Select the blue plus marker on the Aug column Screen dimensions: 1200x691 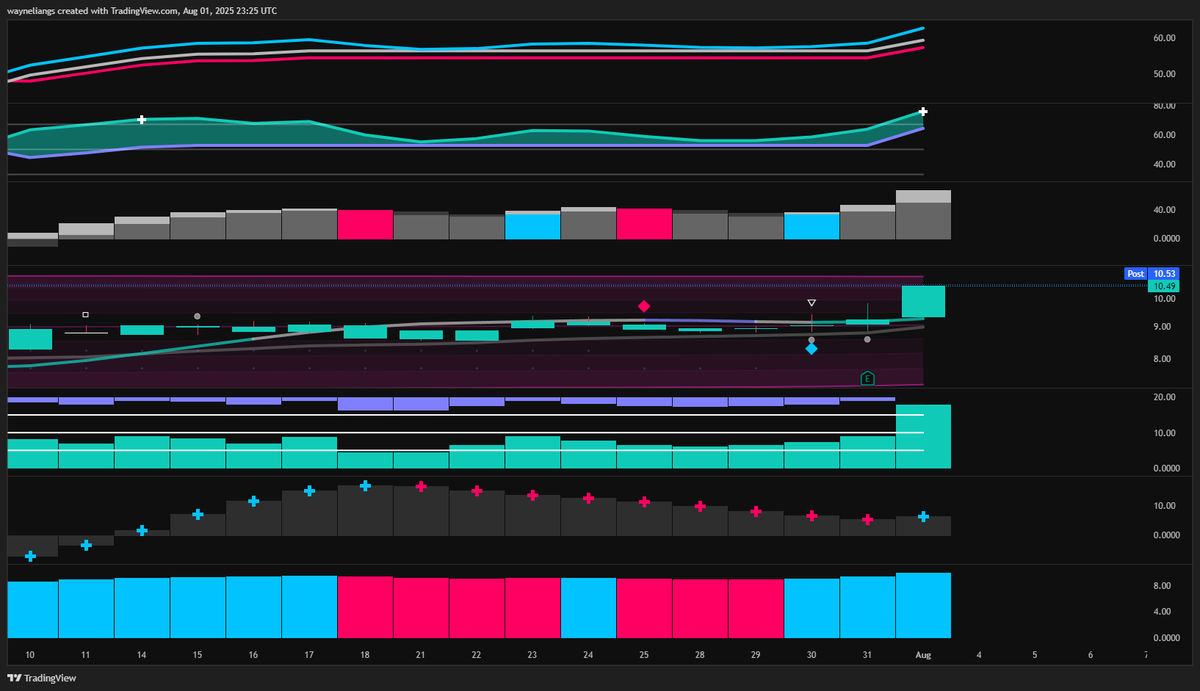[924, 516]
